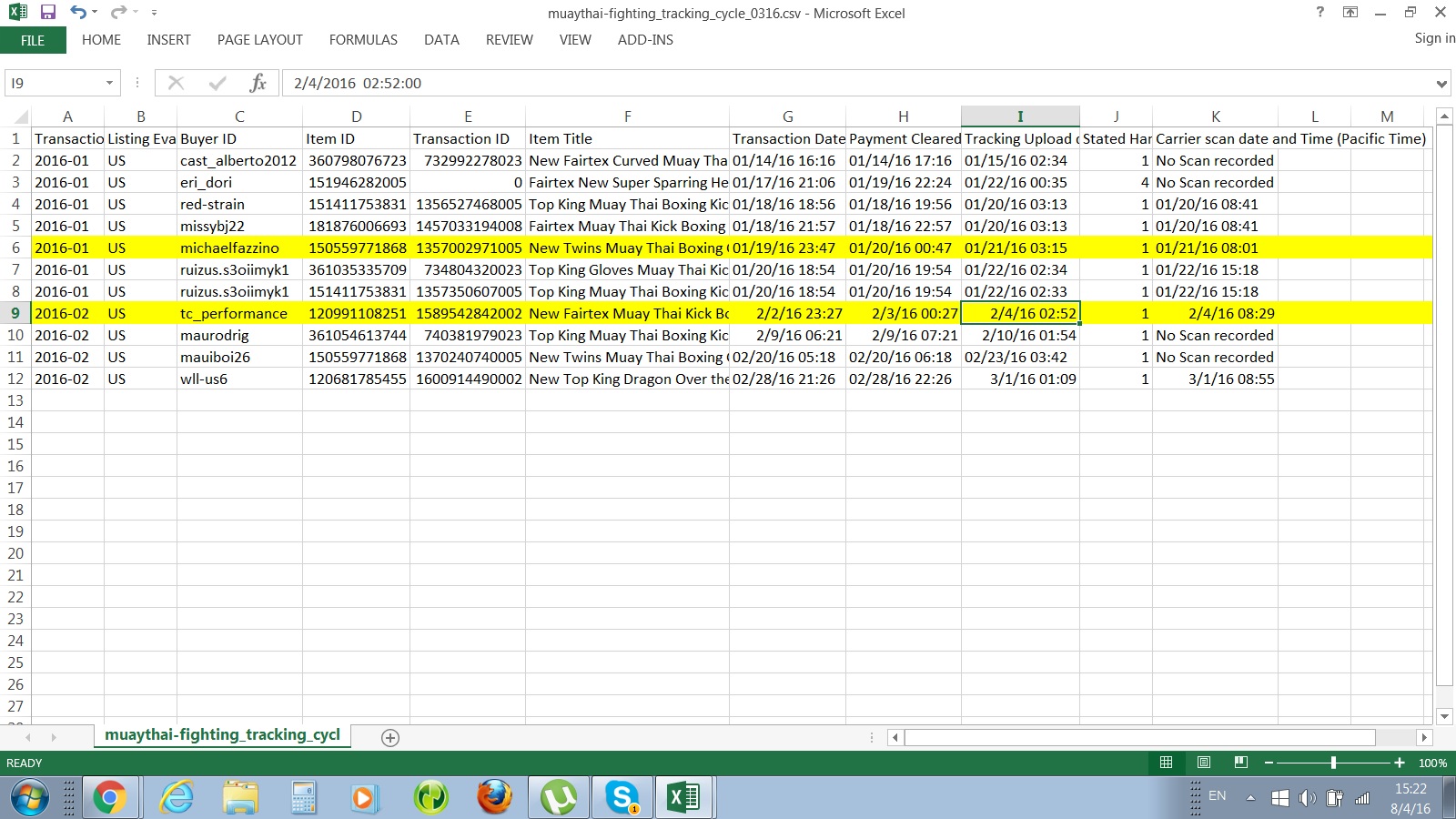
Task: Select the FORMULAS tab
Action: (363, 40)
